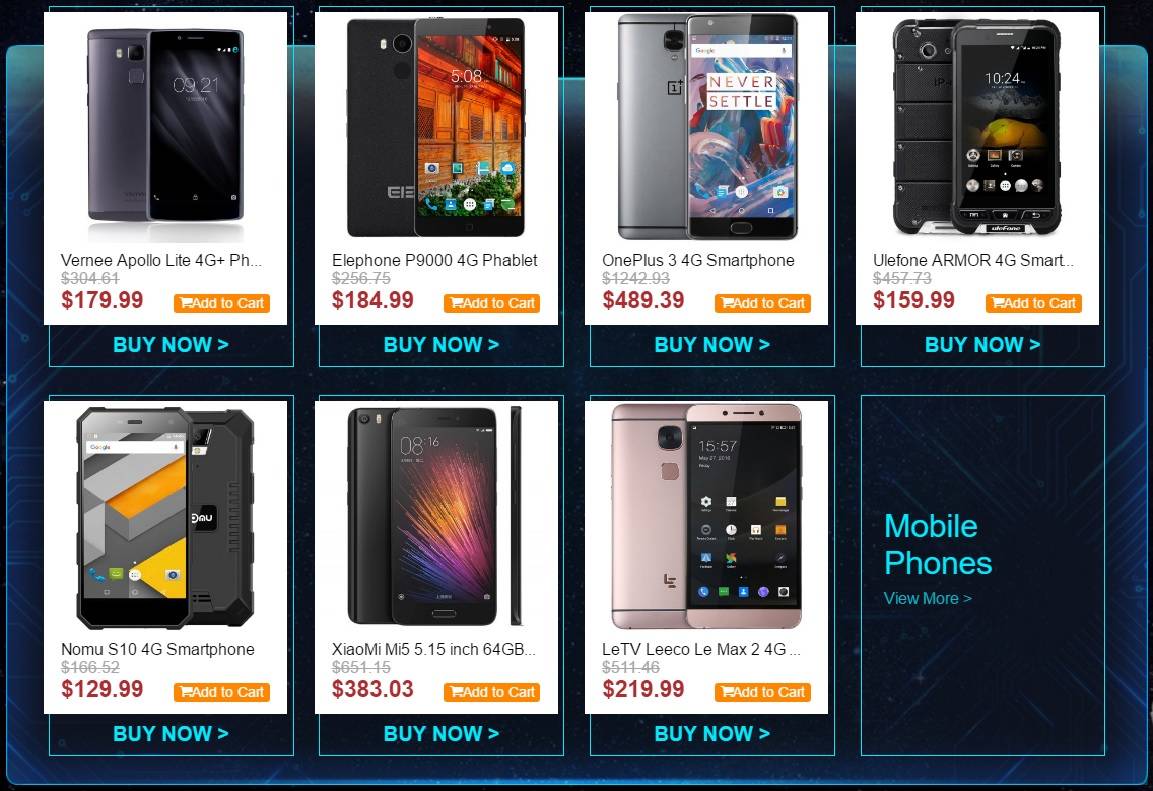Add OnePlus 3 to cart
Screen dimensions: 1153x791
tap(763, 303)
